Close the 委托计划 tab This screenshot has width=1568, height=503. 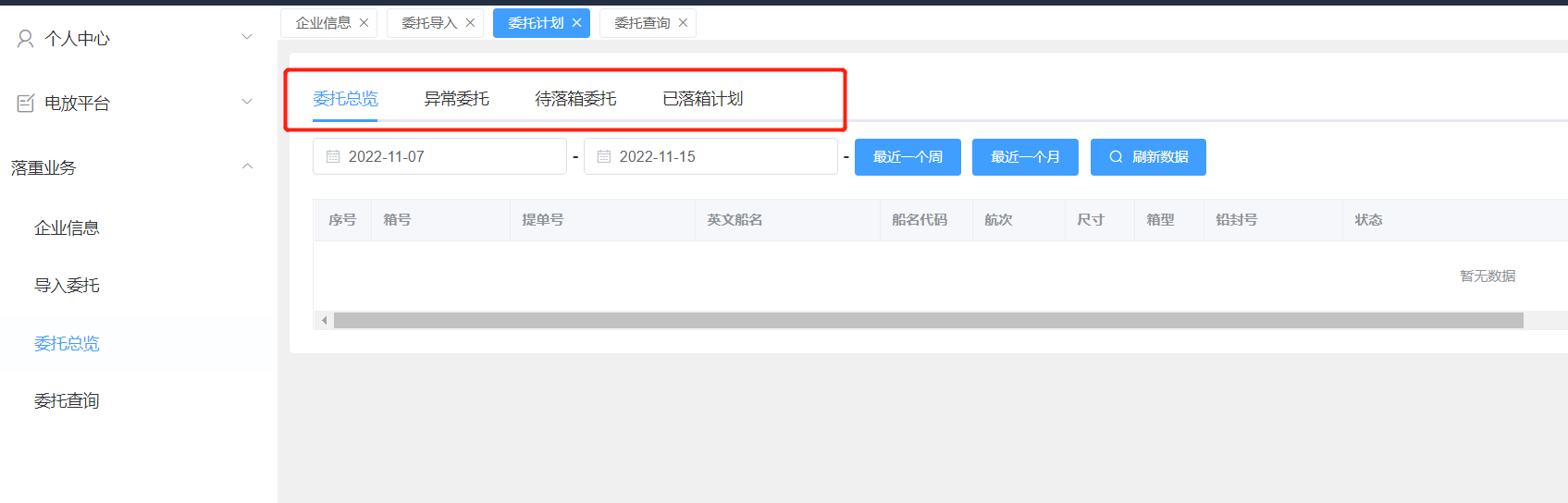click(x=576, y=23)
